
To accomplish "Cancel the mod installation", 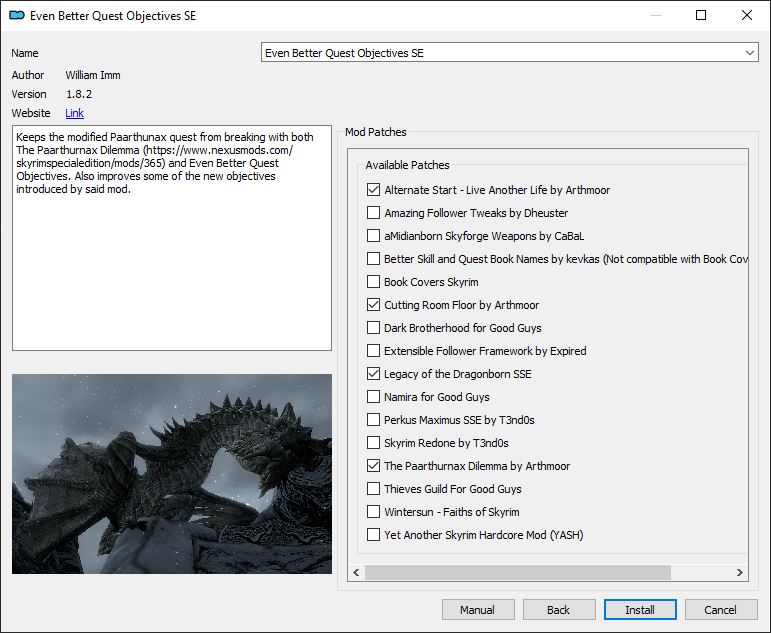I will tap(721, 610).
